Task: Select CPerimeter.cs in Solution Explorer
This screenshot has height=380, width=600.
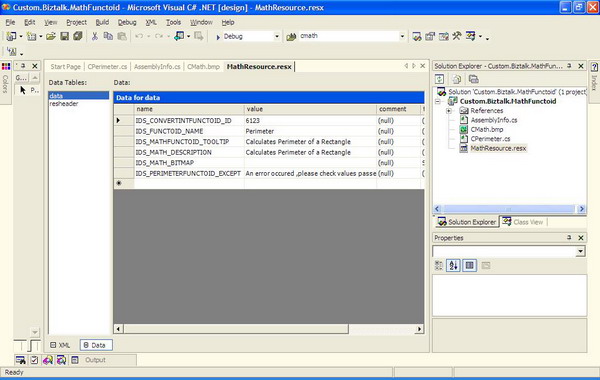Action: click(x=491, y=139)
